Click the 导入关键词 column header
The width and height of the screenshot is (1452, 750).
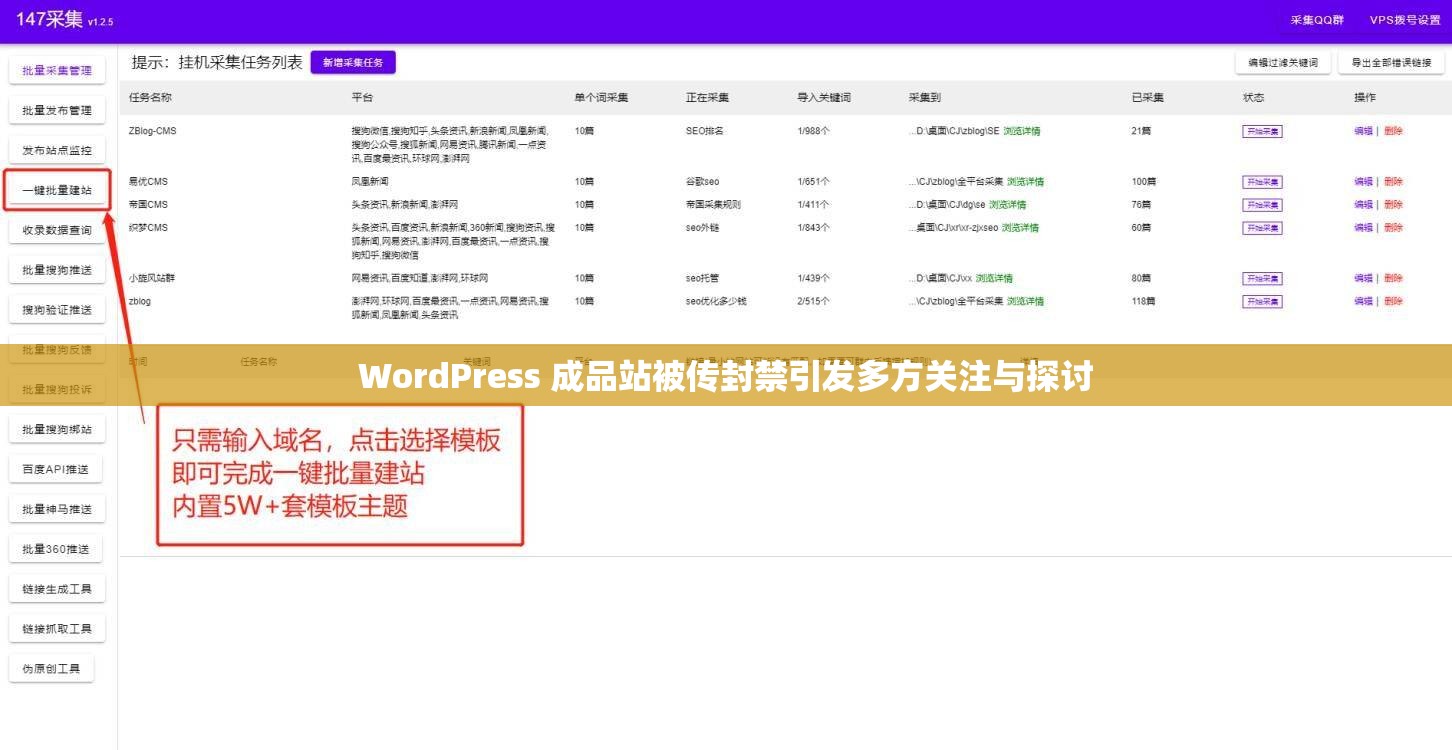point(824,98)
